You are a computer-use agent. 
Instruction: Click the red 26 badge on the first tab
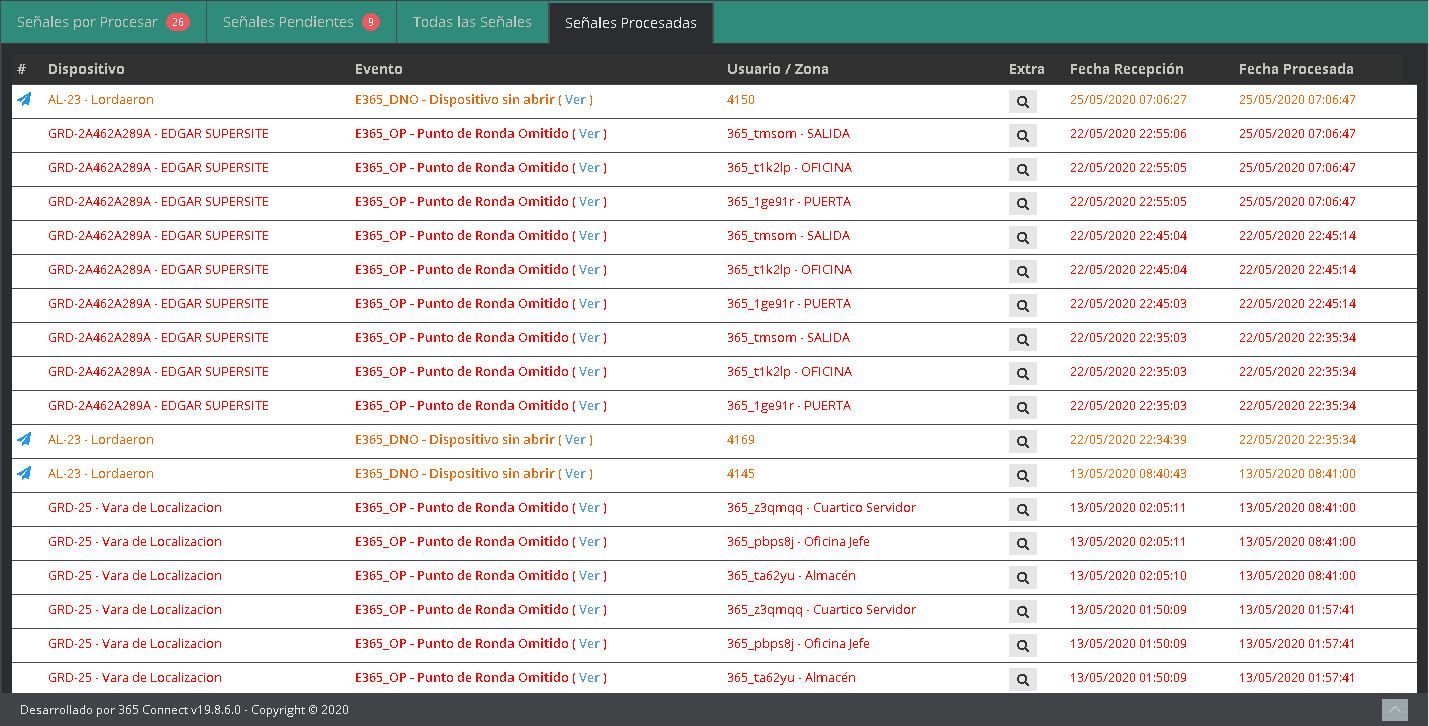(x=177, y=22)
